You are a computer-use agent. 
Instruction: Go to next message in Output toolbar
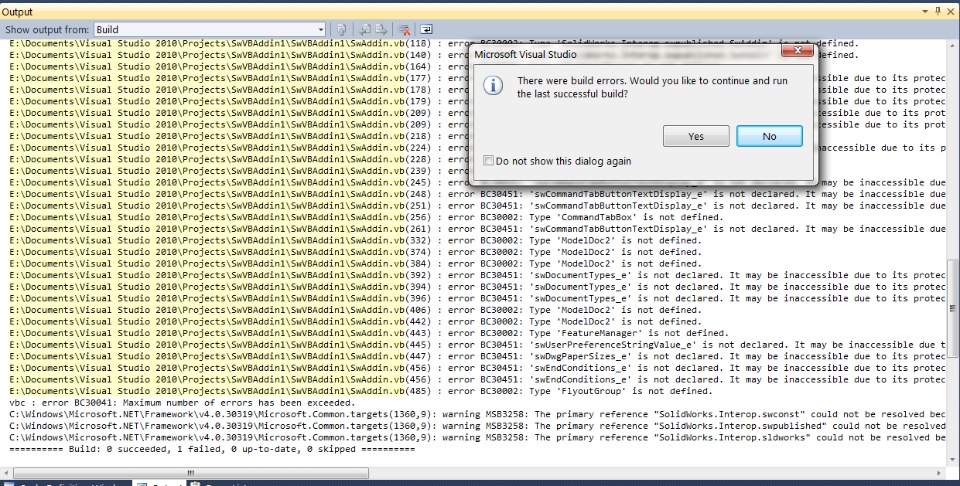click(381, 29)
